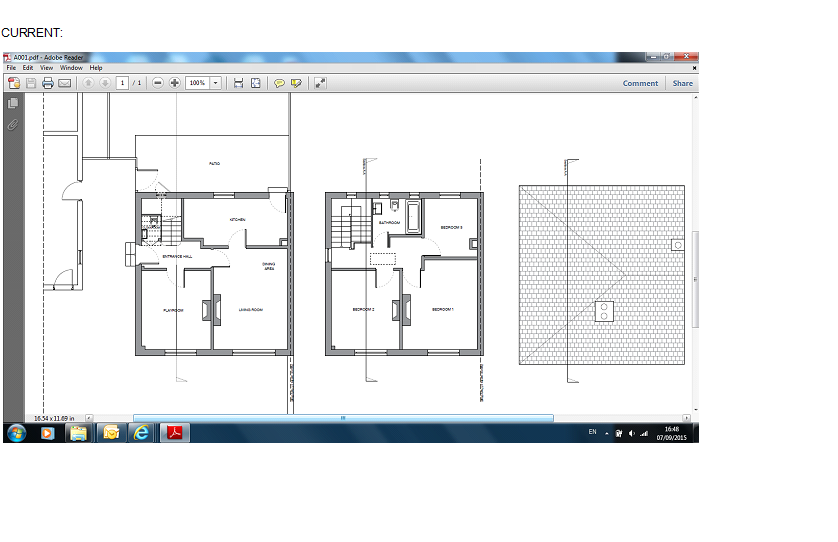The height and width of the screenshot is (542, 838).
Task: Click the email envelope icon
Action: tap(64, 83)
